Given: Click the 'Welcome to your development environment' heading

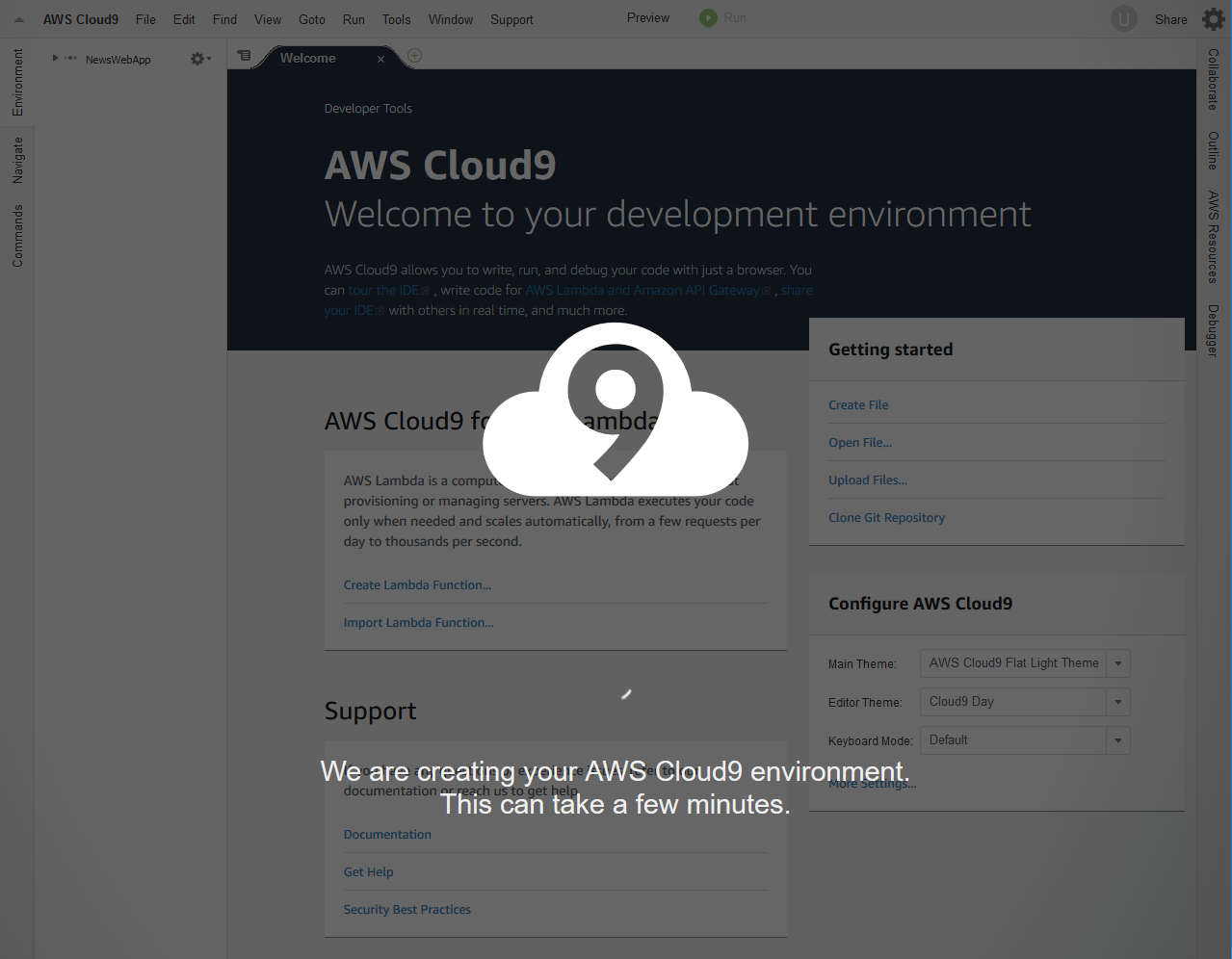Looking at the screenshot, I should [x=678, y=214].
